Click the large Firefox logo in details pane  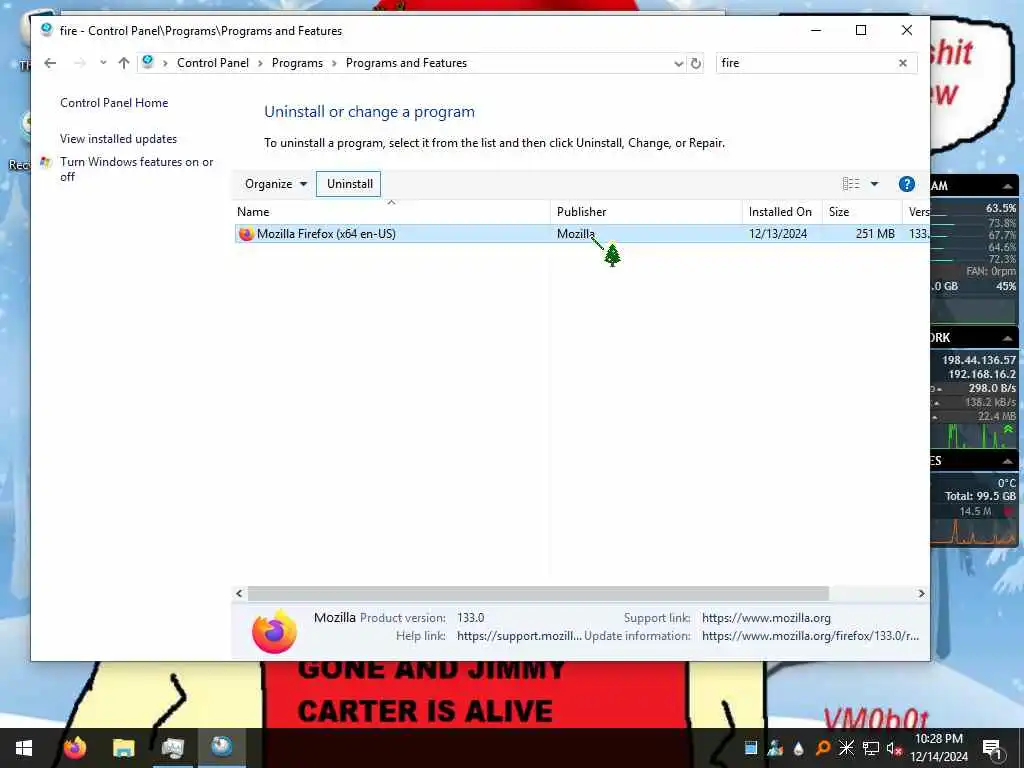[x=274, y=632]
